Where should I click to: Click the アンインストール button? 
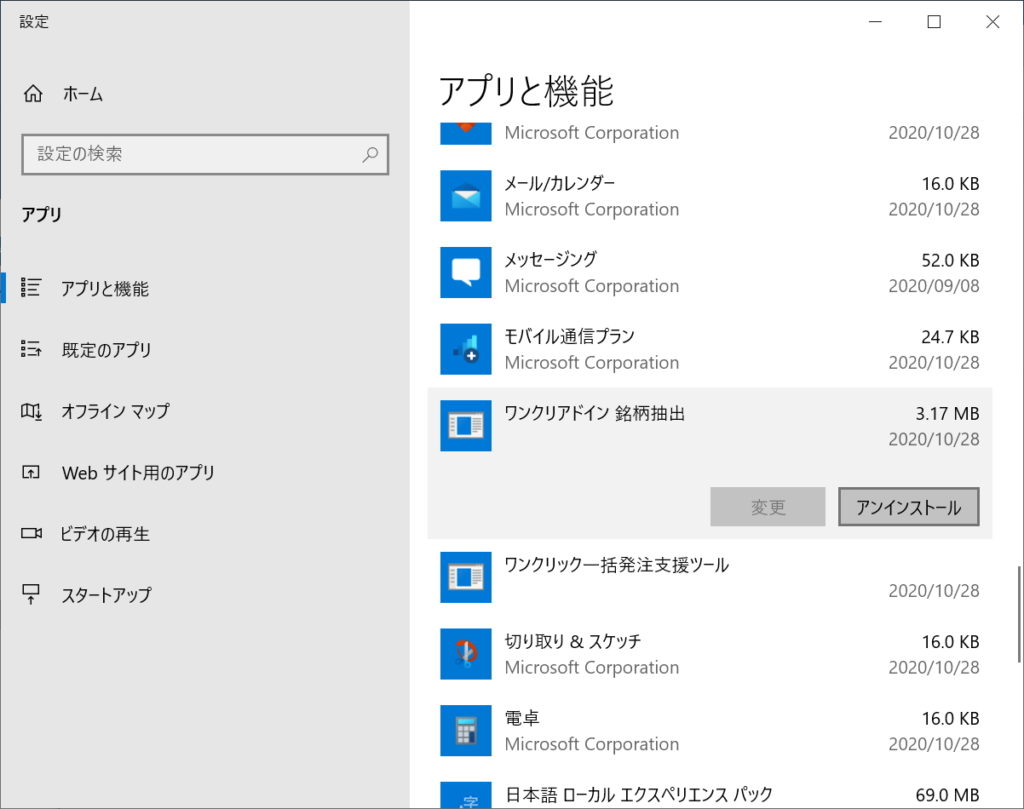[908, 507]
